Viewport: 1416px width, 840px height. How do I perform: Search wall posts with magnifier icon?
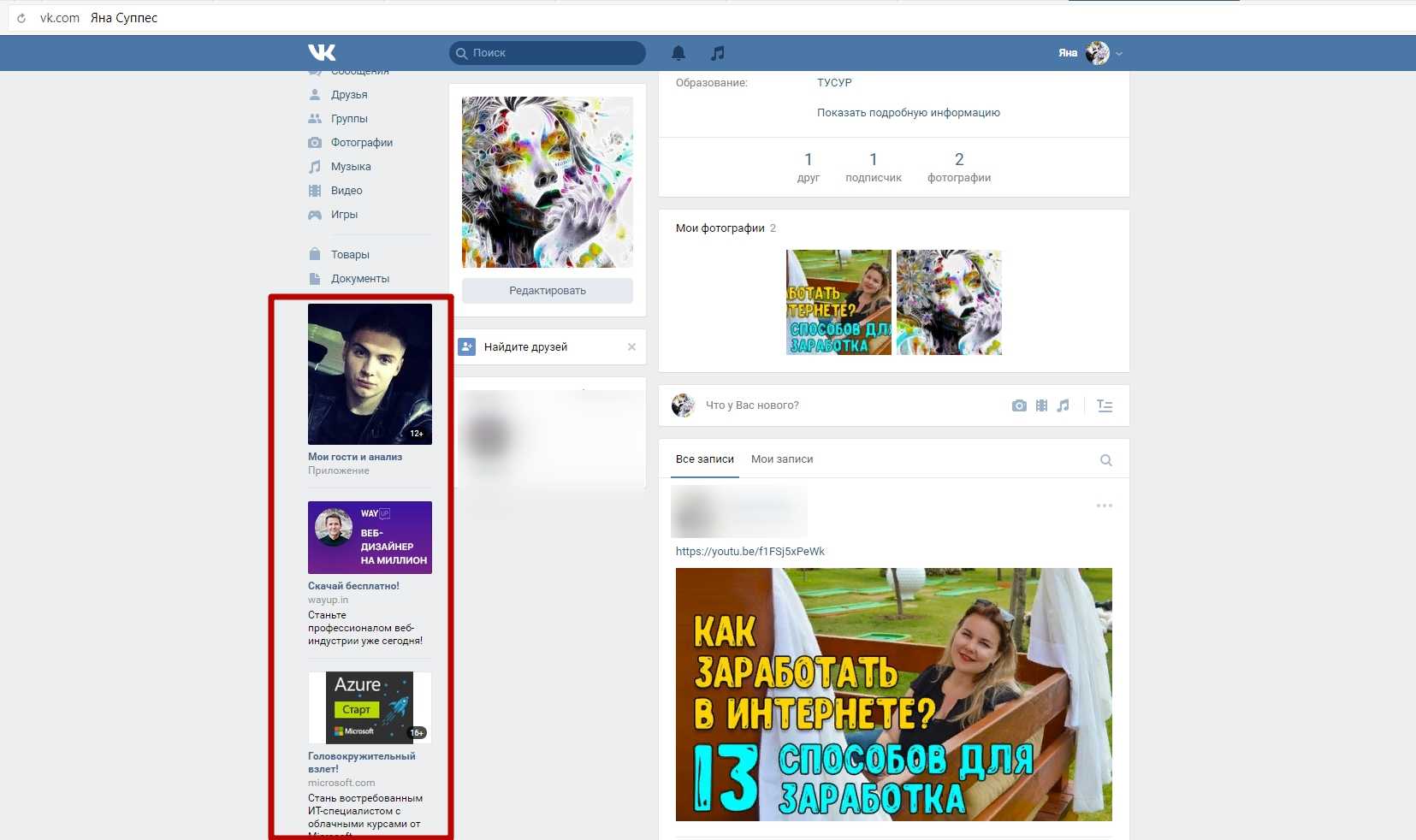point(1105,460)
